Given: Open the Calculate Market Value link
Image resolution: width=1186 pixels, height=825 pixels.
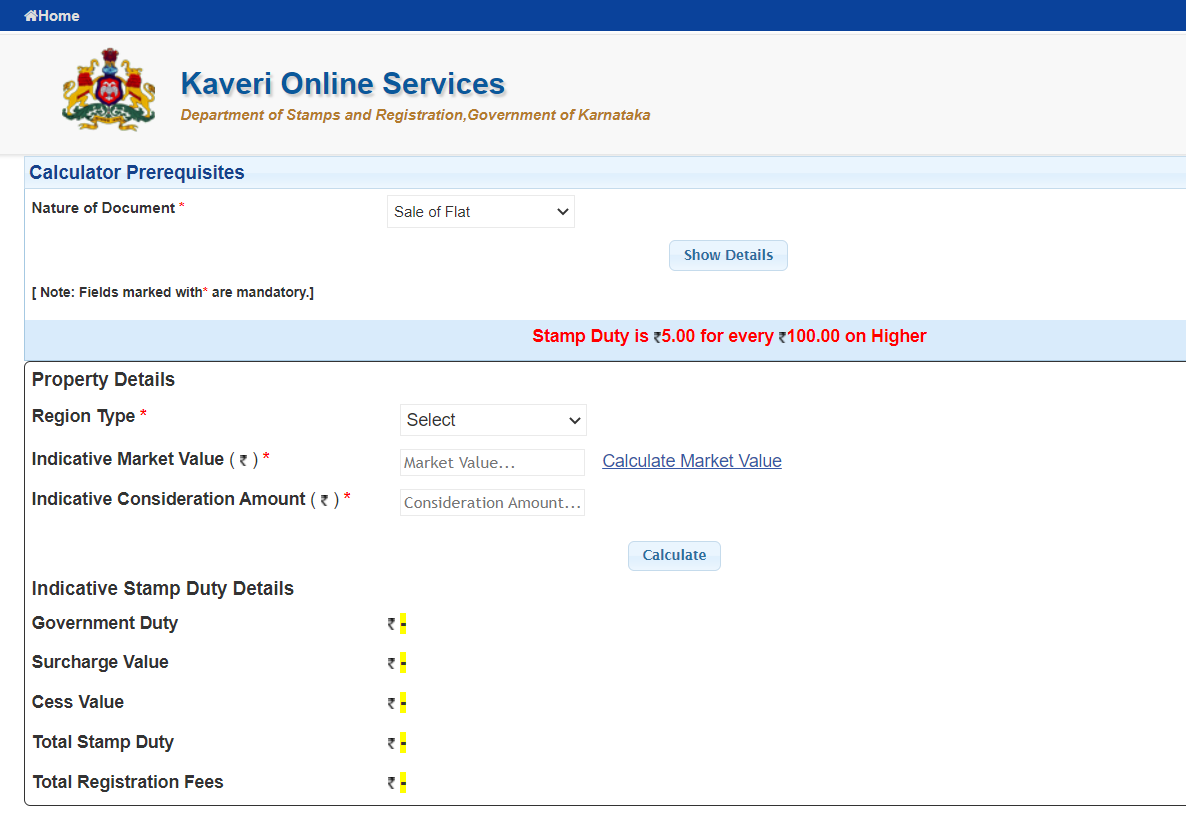Looking at the screenshot, I should coord(692,461).
